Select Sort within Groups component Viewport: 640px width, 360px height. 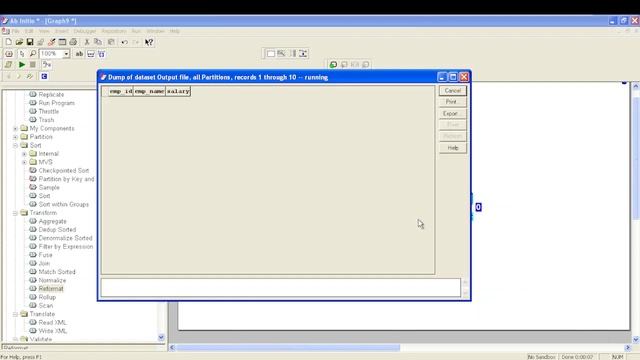coord(64,204)
